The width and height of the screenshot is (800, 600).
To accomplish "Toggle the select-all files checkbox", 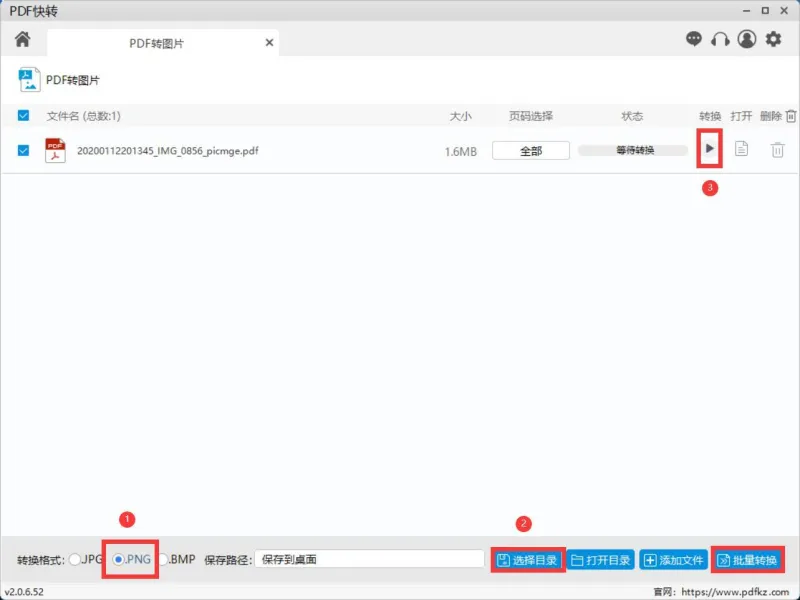I will (23, 115).
